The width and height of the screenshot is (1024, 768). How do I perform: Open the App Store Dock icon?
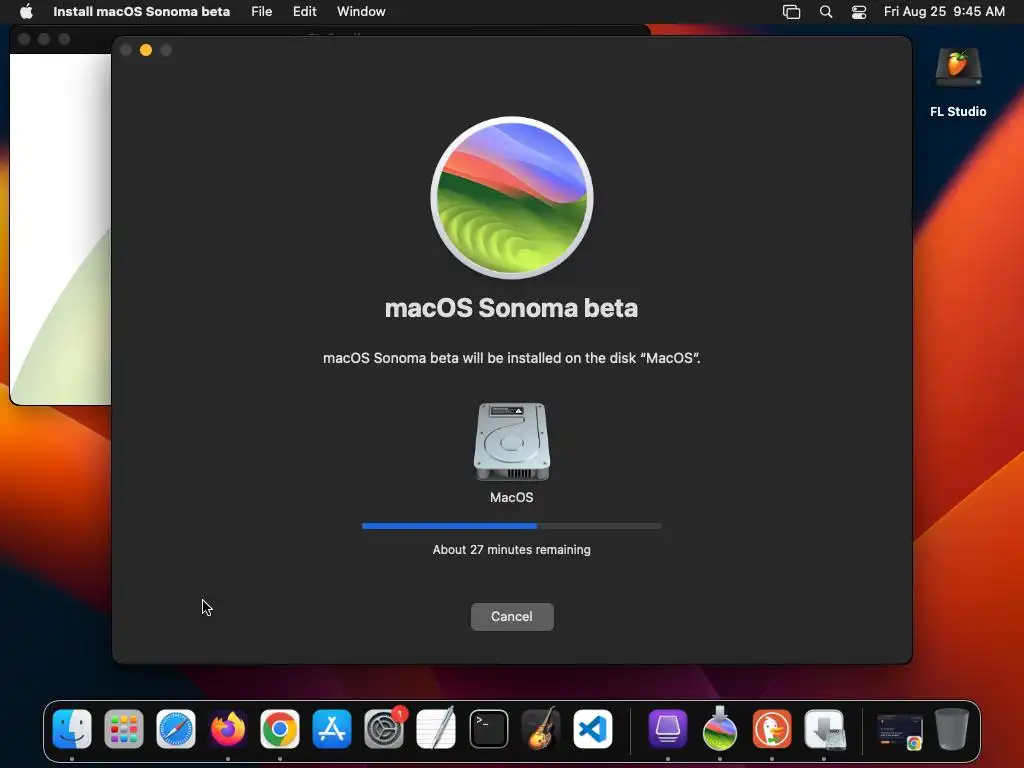332,728
